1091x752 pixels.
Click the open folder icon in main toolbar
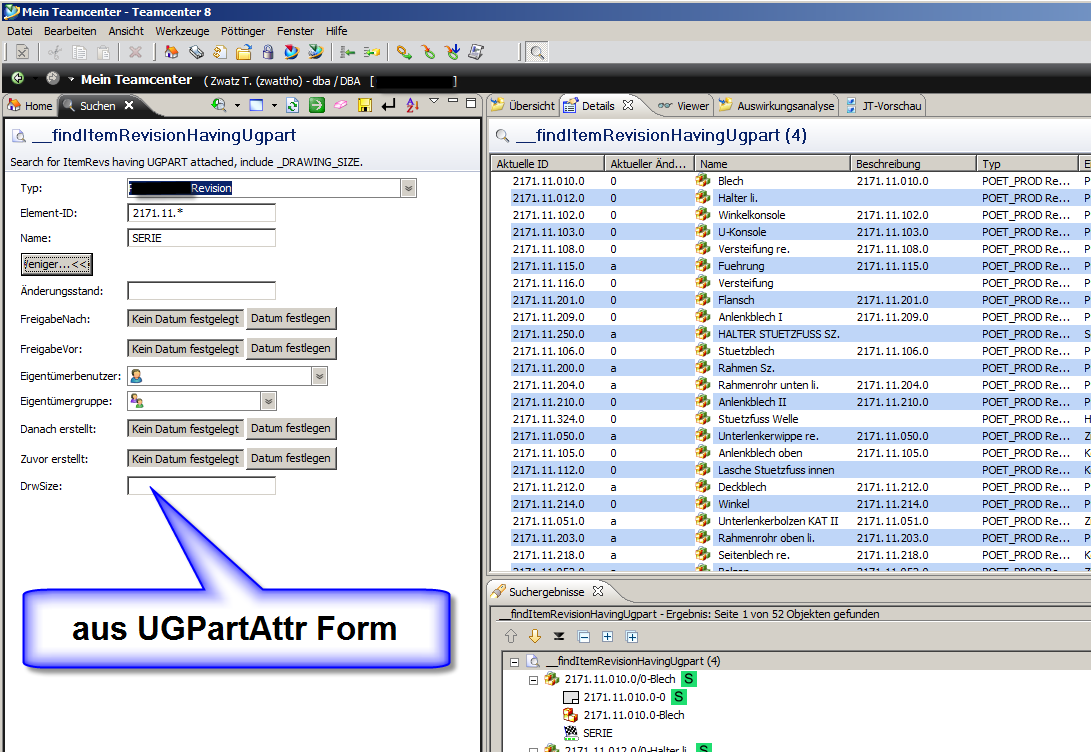[244, 52]
